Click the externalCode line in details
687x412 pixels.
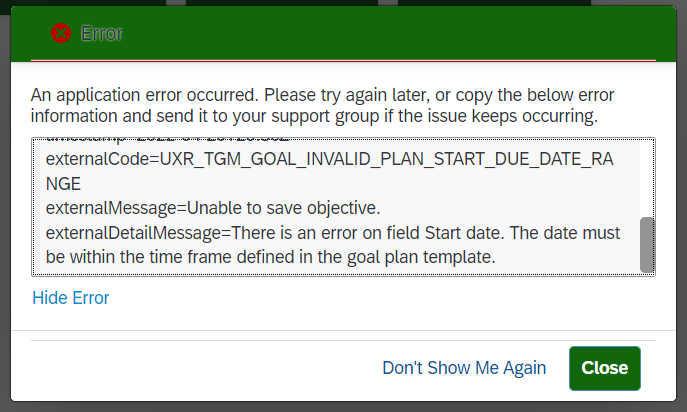[329, 159]
